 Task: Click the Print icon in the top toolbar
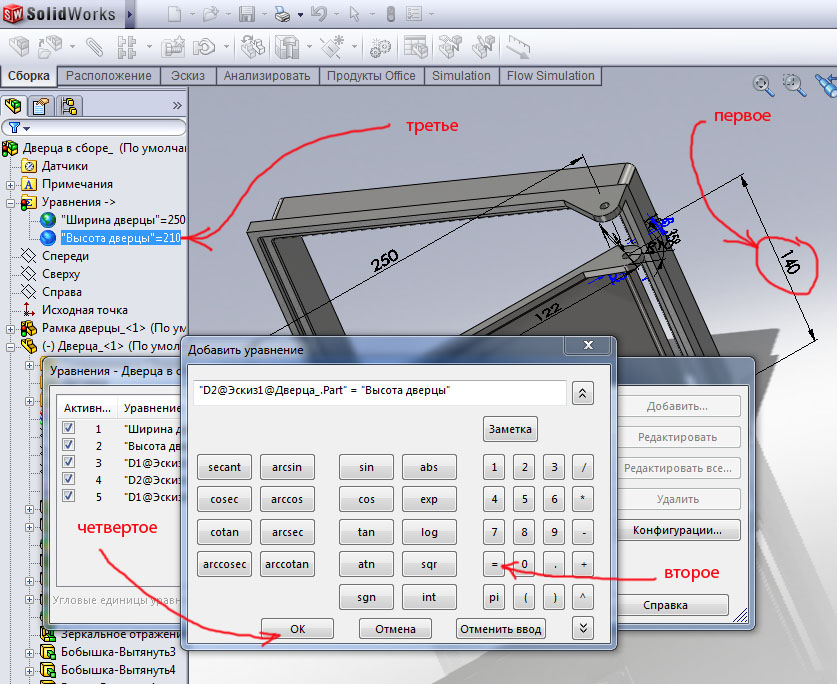pos(282,14)
